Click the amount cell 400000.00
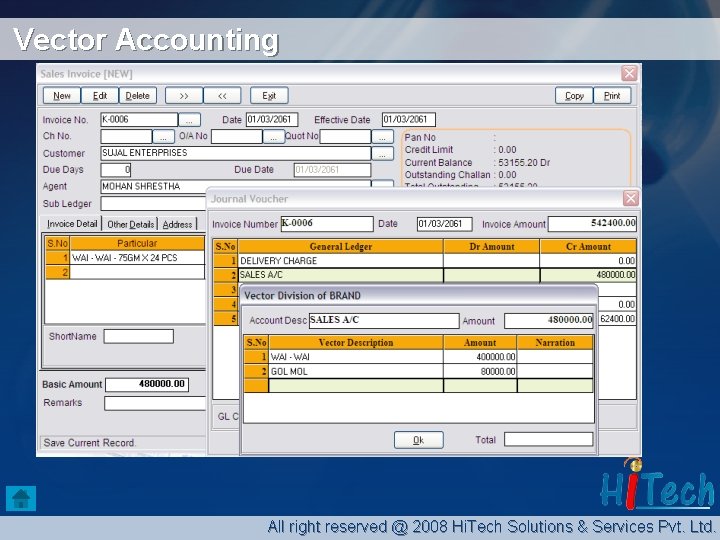720x540 pixels. (x=480, y=357)
